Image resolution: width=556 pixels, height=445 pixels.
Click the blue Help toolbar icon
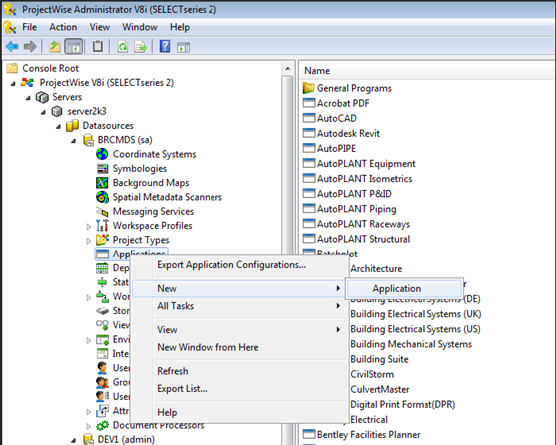[165, 46]
